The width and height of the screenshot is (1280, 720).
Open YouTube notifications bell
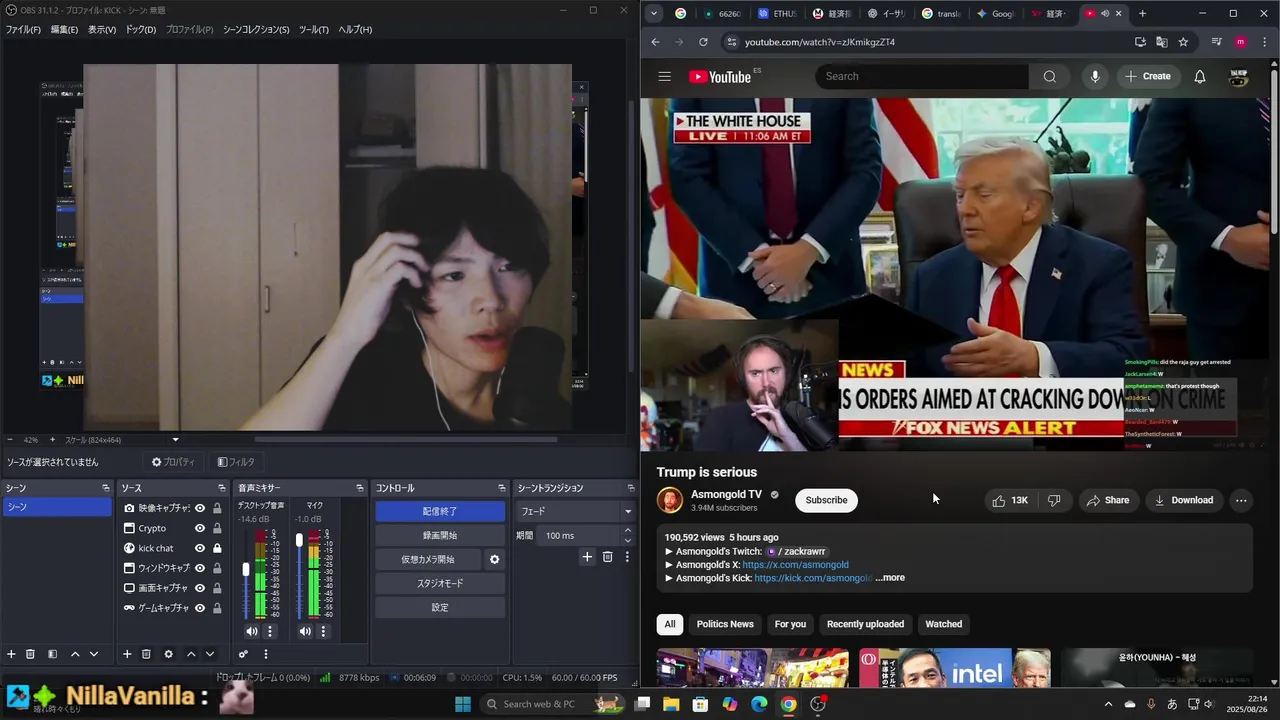[x=1200, y=76]
